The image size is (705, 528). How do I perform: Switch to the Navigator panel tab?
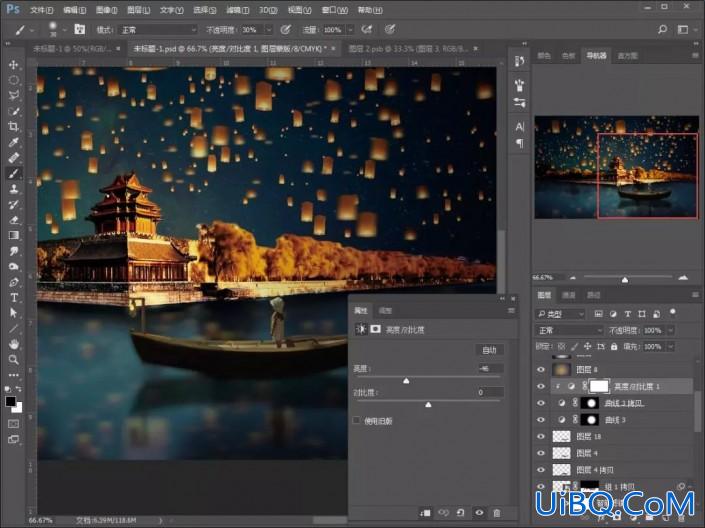pos(596,55)
